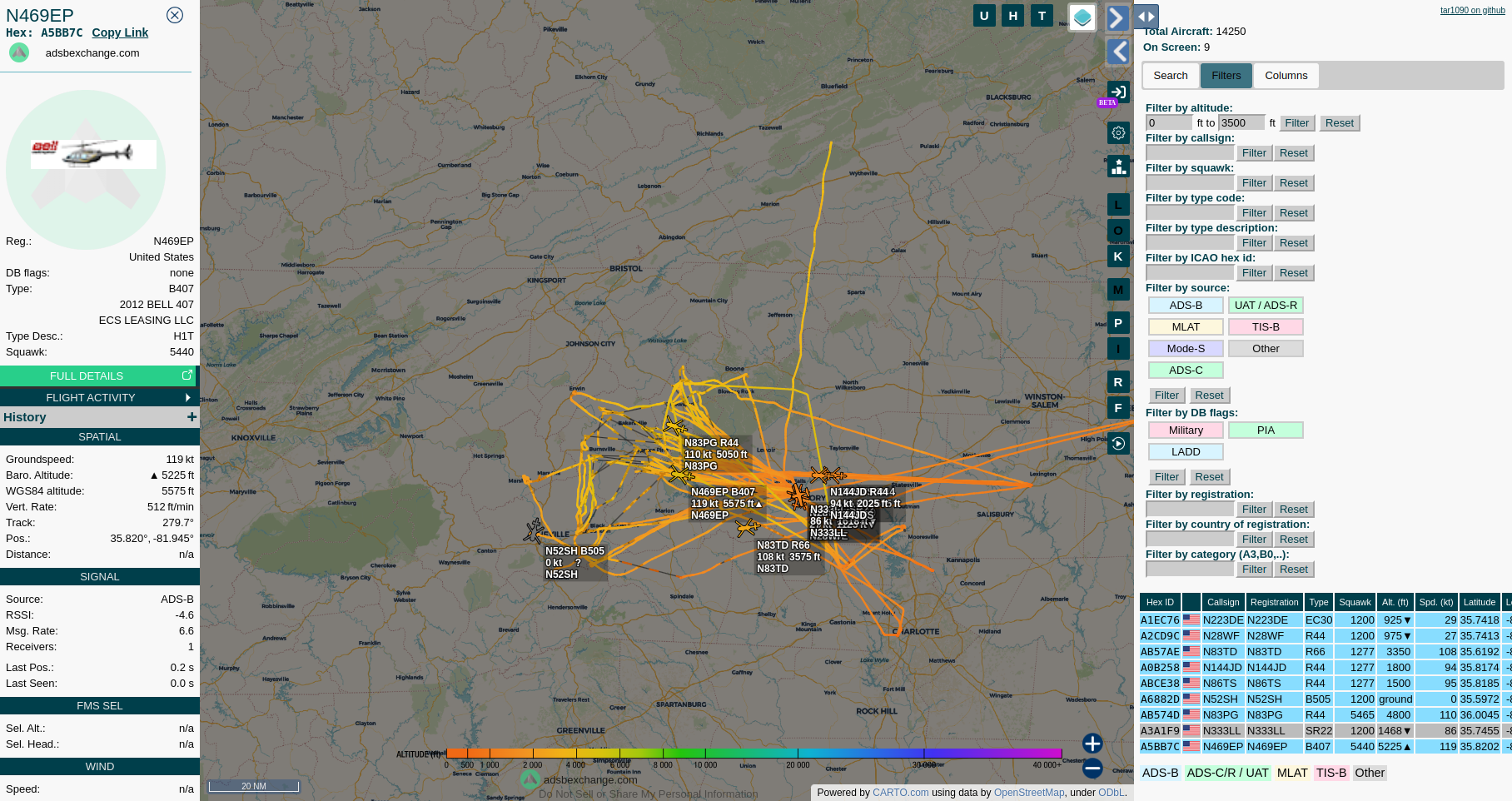The width and height of the screenshot is (1512, 801).
Task: Open the OpenStreetMap attribution link
Action: [x=1028, y=793]
